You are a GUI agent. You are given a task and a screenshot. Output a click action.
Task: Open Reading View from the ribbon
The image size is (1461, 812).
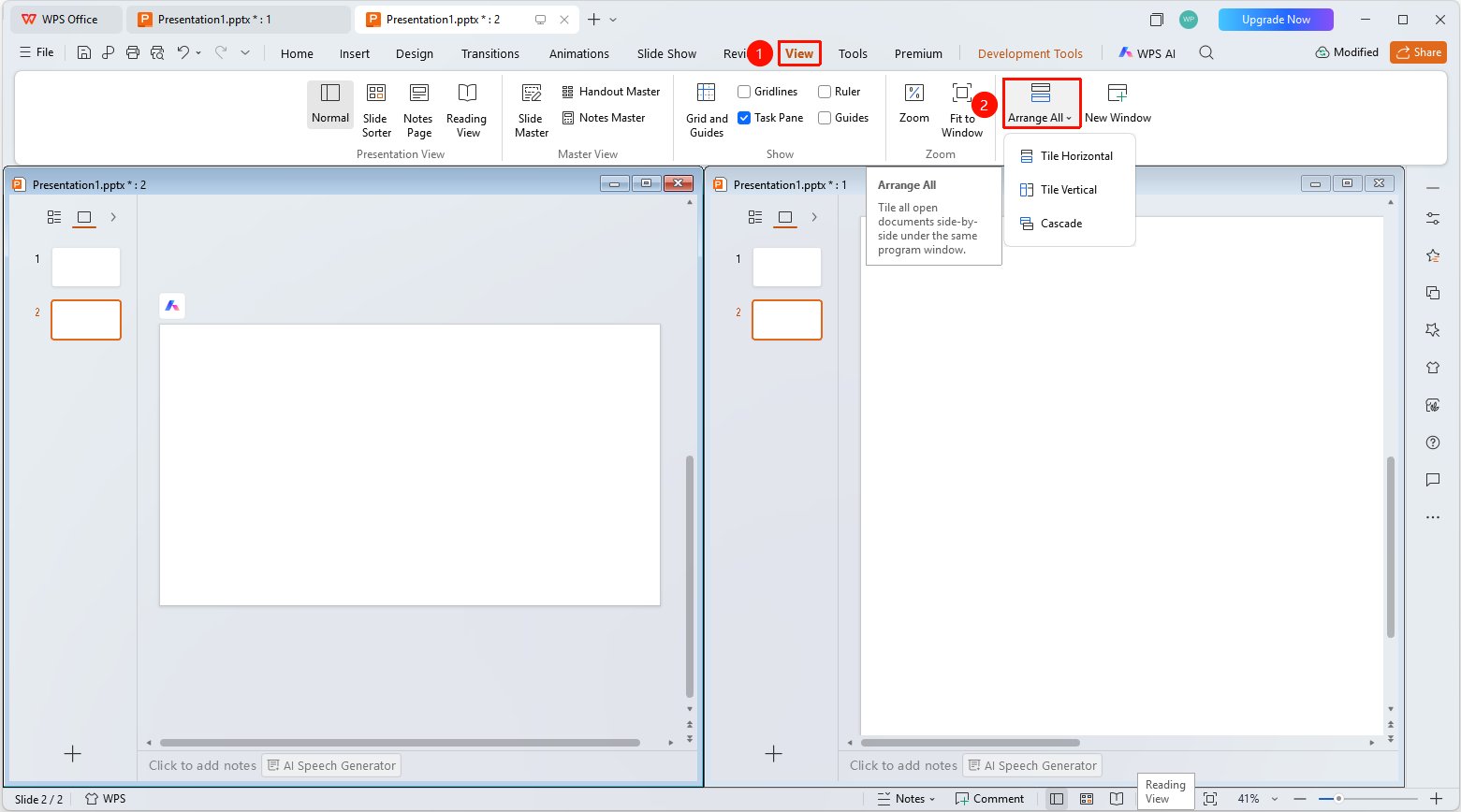pos(466,109)
